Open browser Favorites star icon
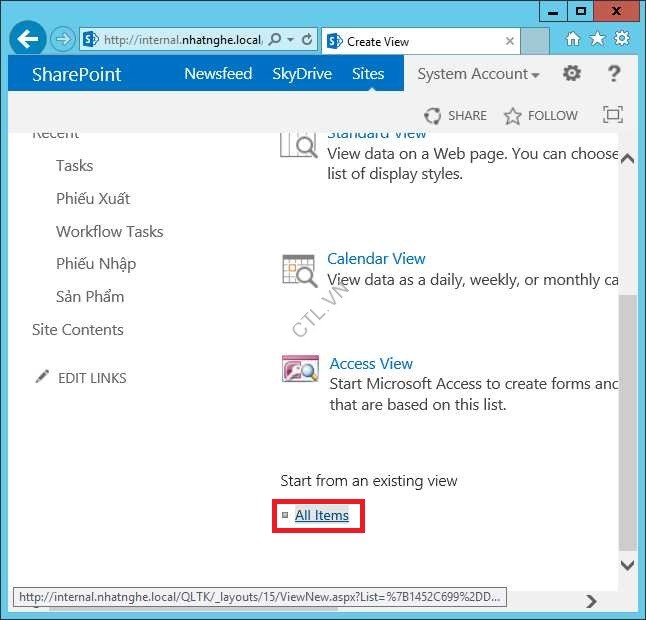Screen dimensions: 646x620 pos(597,39)
